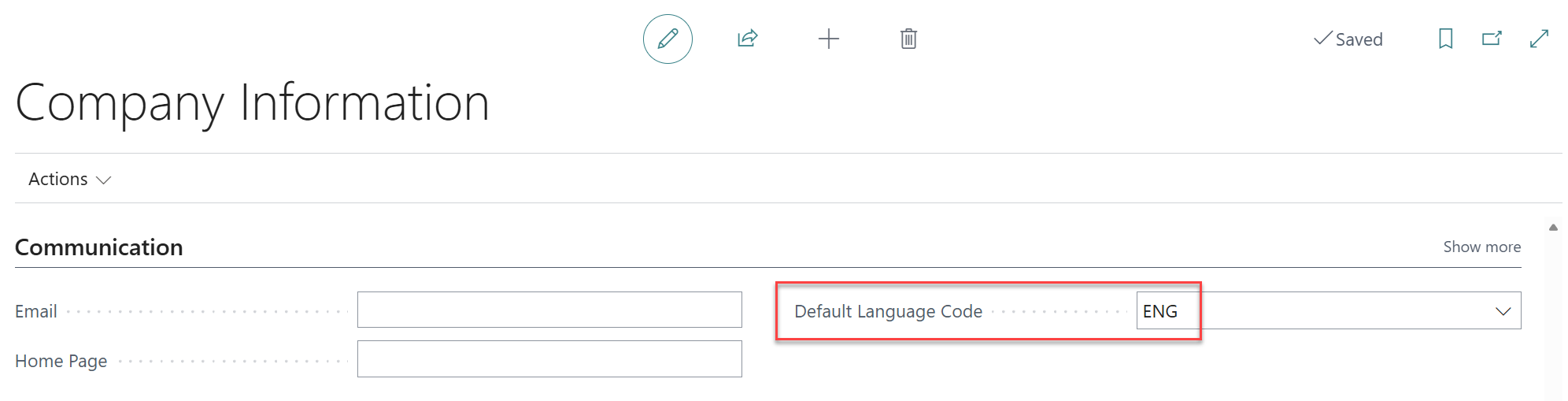The height and width of the screenshot is (401, 1568).
Task: Collapse the Communication section header
Action: [x=98, y=247]
